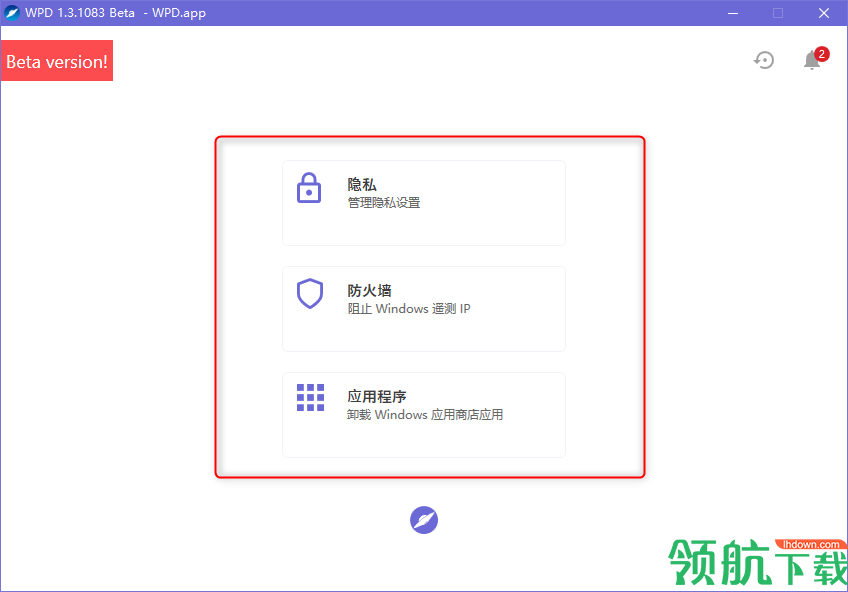
Task: Click the WPD feather logo at bottom
Action: [424, 520]
